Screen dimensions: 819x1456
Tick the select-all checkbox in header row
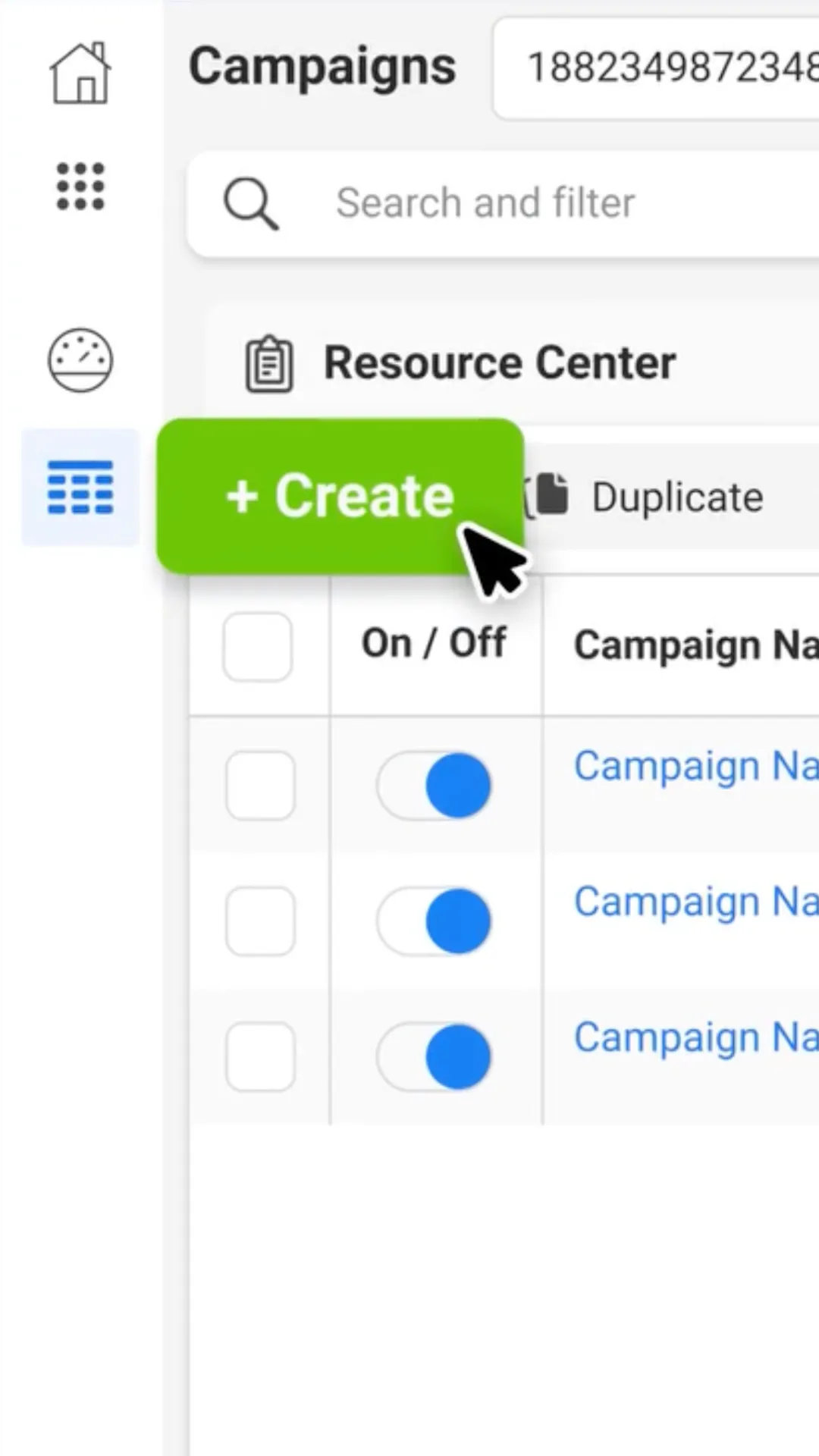point(258,647)
